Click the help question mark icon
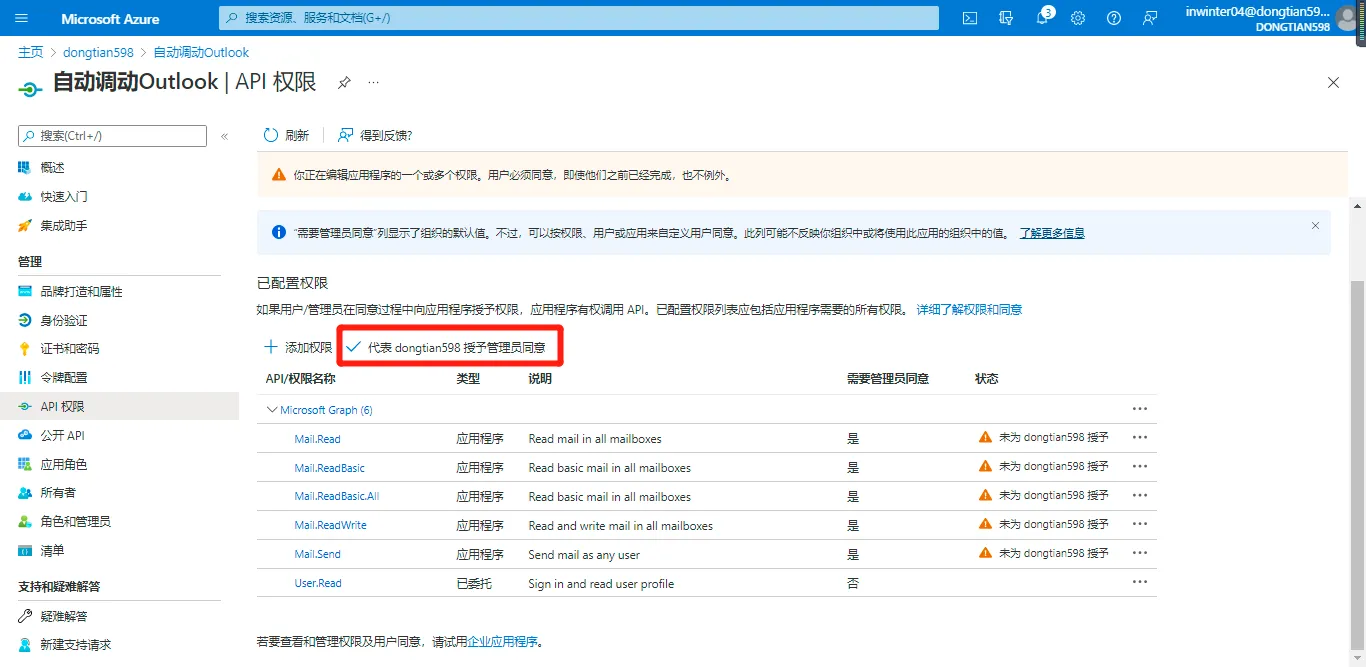Viewport: 1366px width, 667px height. tap(1114, 18)
